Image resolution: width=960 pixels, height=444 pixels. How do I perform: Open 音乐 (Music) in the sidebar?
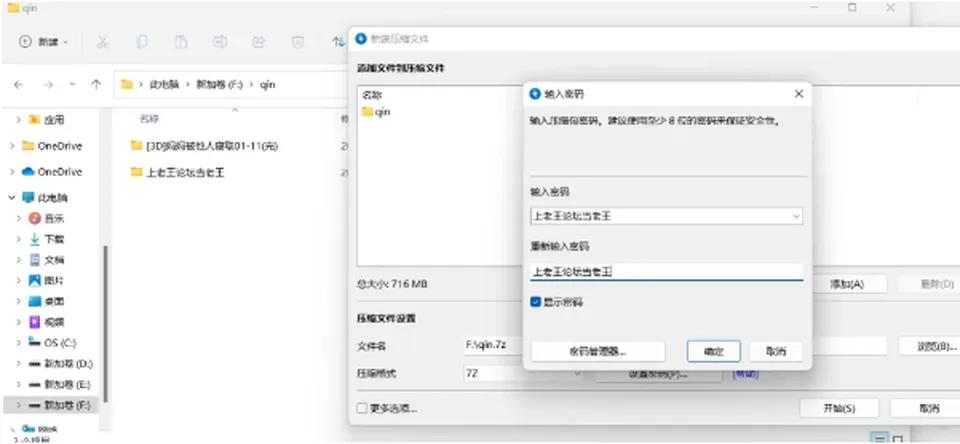54,219
